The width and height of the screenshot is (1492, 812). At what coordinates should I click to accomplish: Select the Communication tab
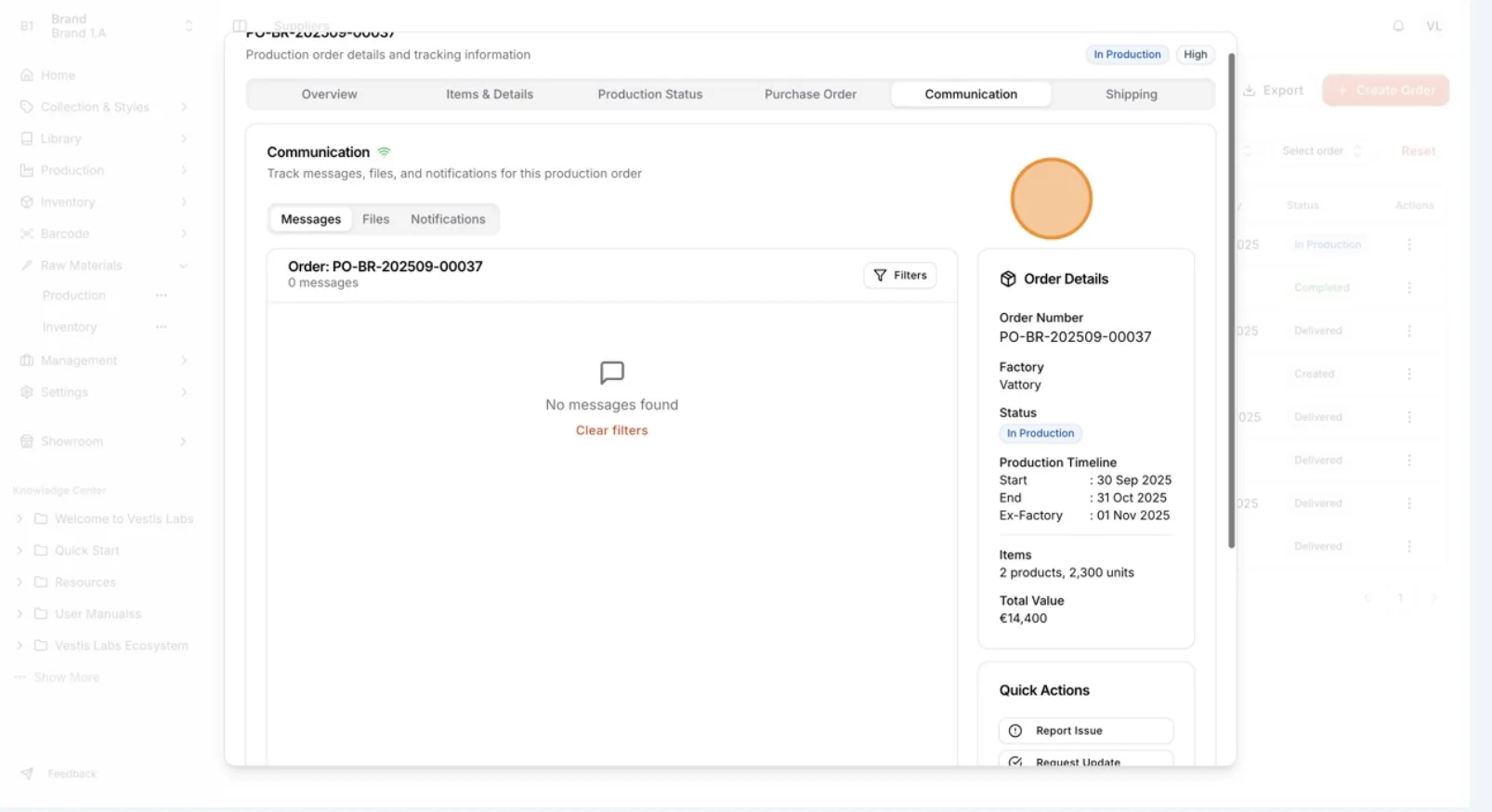pyautogui.click(x=971, y=94)
